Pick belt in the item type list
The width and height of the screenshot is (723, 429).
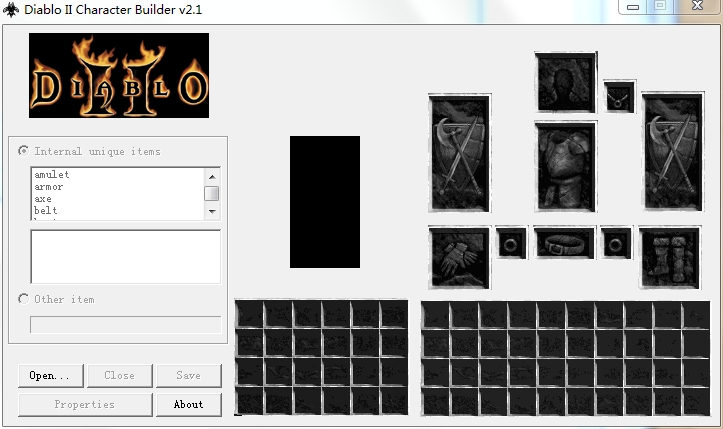(x=46, y=210)
